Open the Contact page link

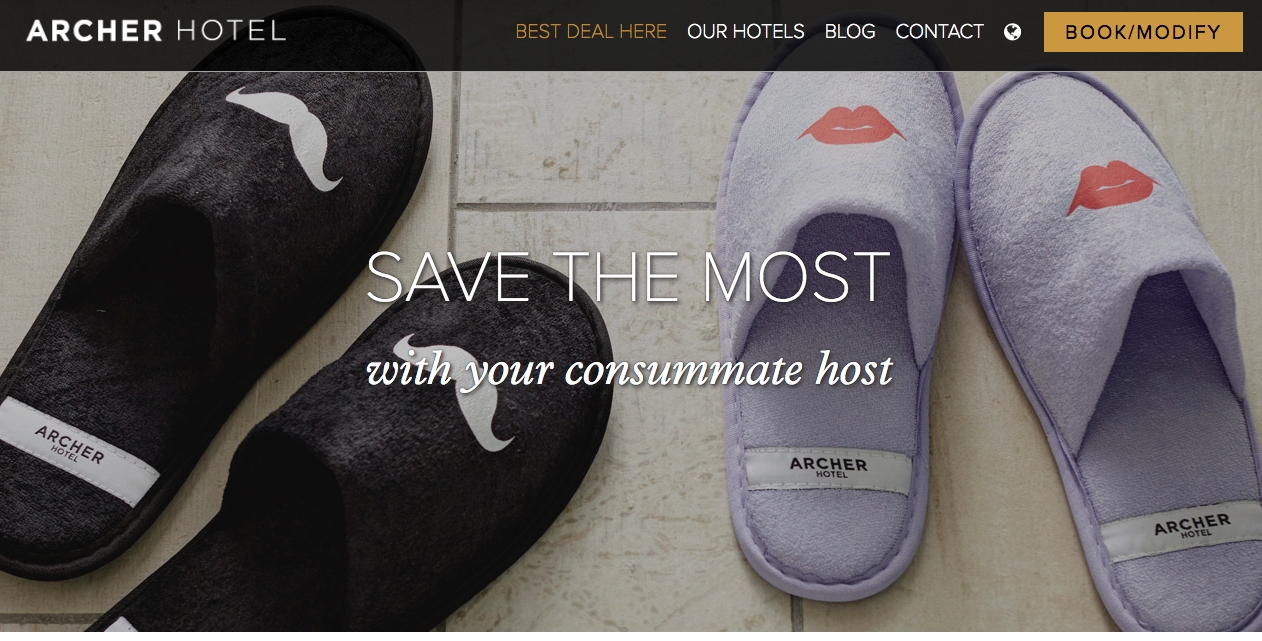[940, 32]
